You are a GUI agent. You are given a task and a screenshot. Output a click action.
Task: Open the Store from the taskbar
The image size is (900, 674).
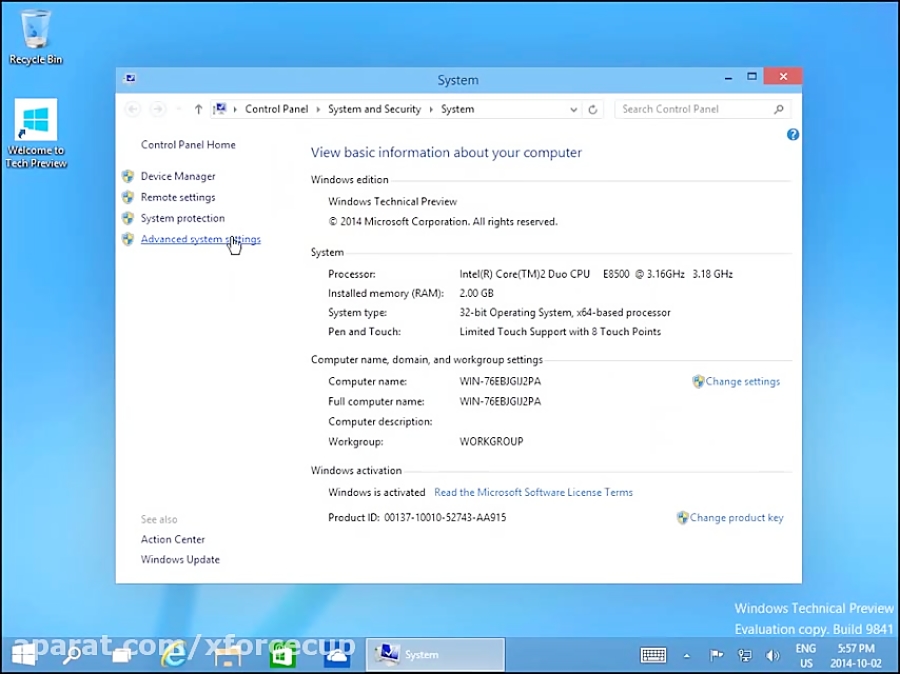(282, 655)
